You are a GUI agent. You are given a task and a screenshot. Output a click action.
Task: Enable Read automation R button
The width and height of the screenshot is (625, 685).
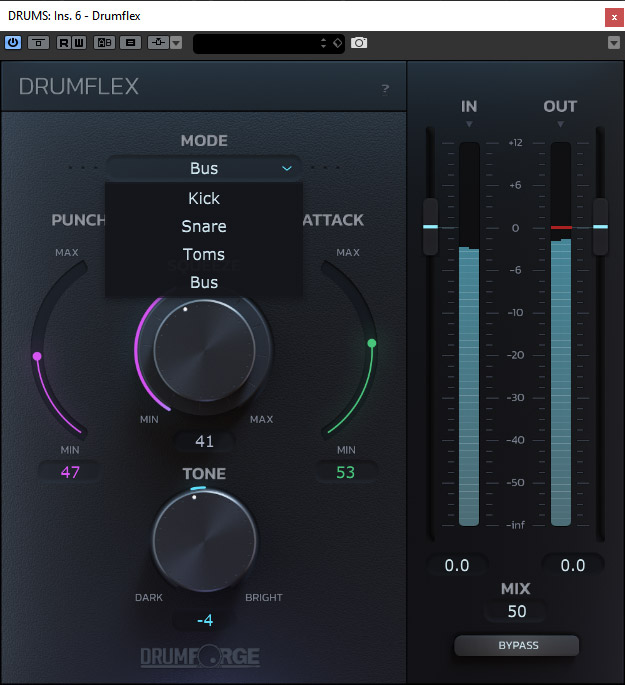(64, 43)
